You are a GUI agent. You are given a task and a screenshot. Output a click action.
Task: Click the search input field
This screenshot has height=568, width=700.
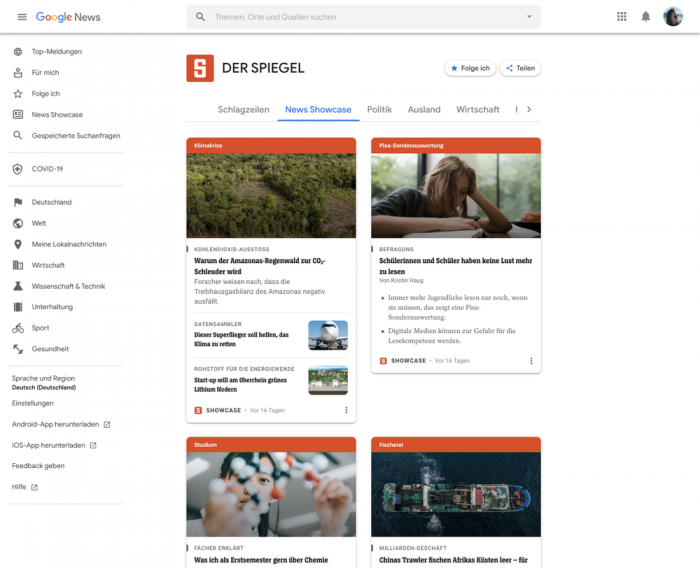point(360,17)
